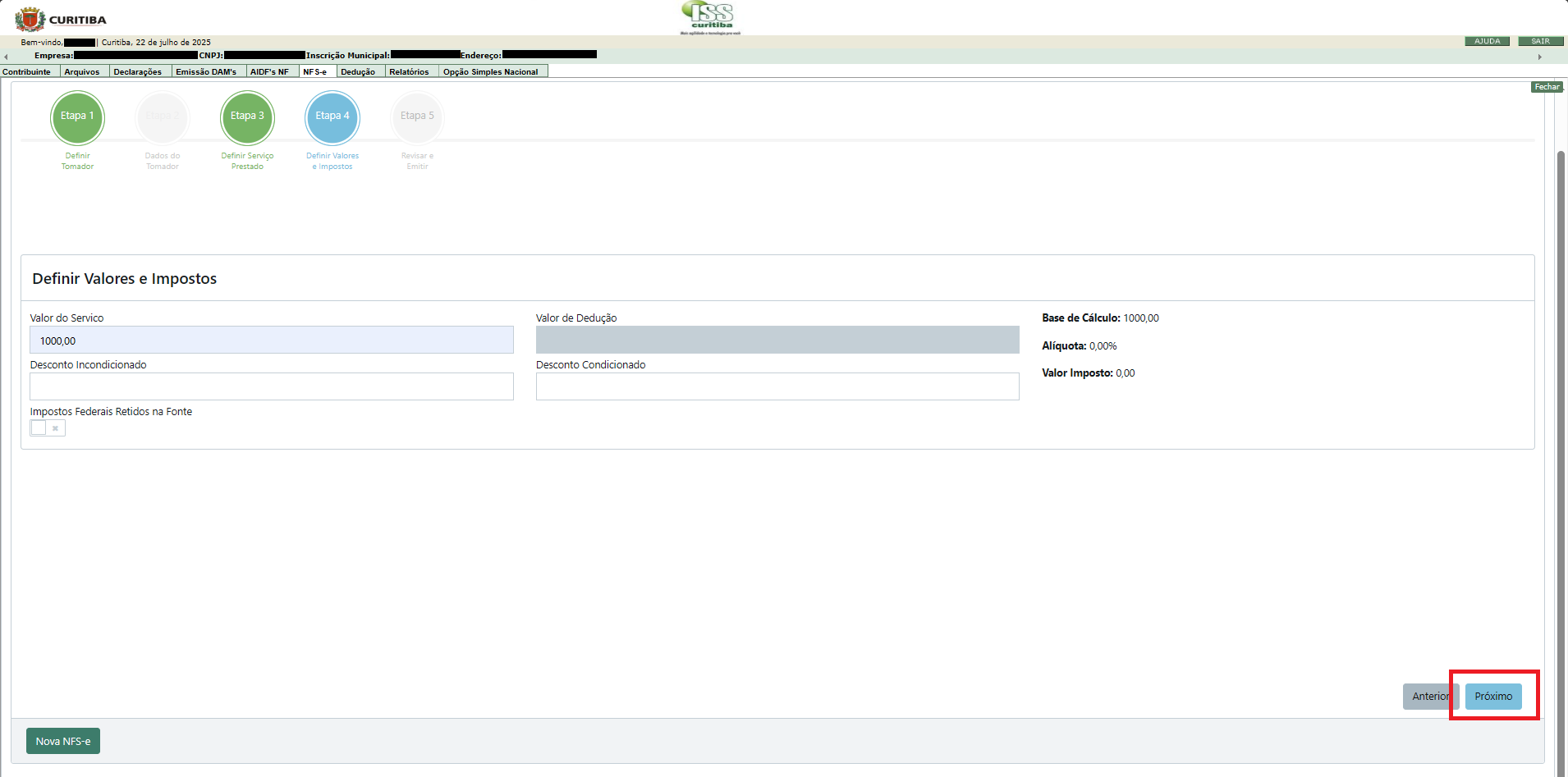Go to Etapa 3 step circle
This screenshot has width=1568, height=777.
(x=247, y=117)
